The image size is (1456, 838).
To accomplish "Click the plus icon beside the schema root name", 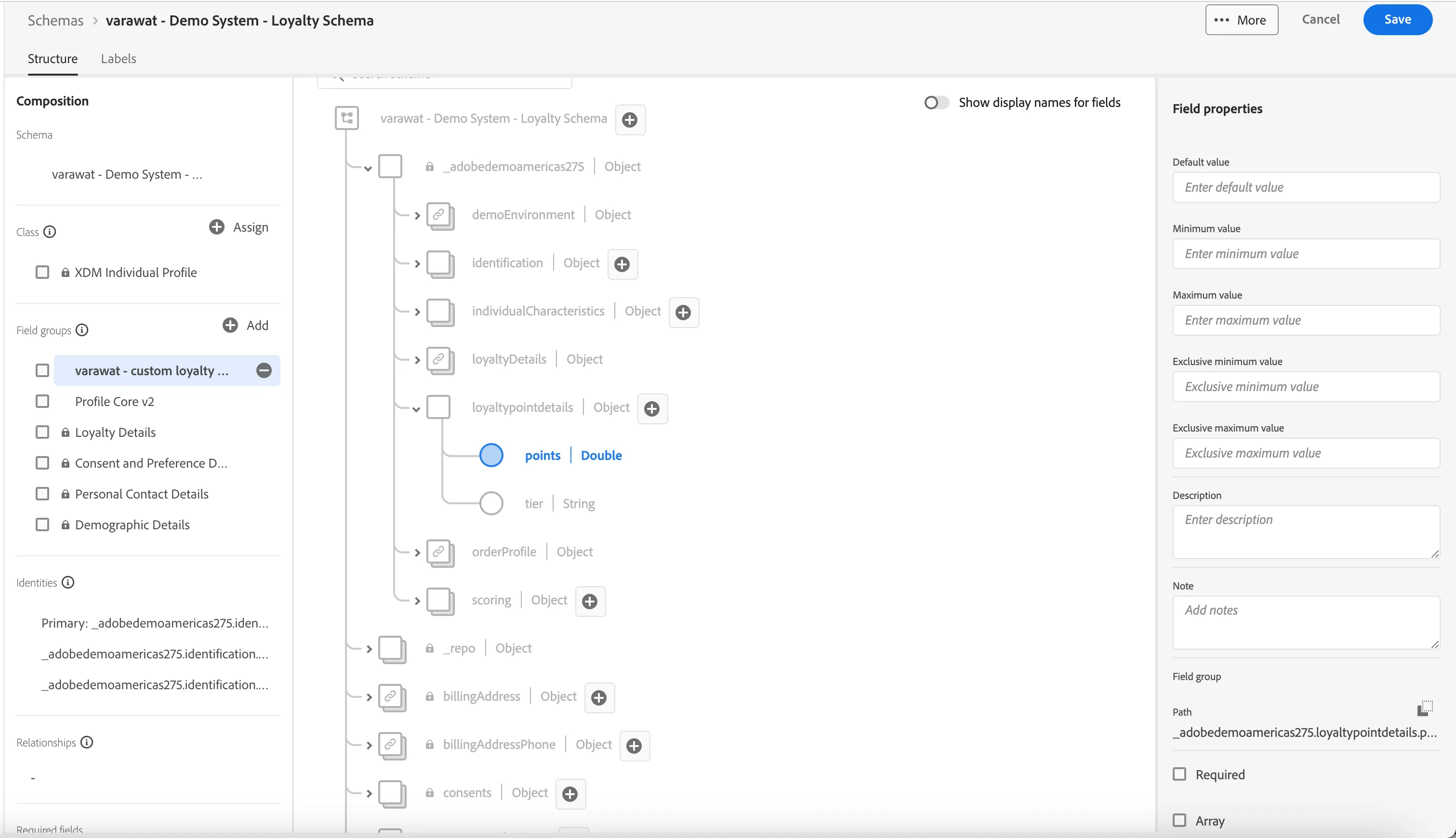I will pyautogui.click(x=630, y=120).
